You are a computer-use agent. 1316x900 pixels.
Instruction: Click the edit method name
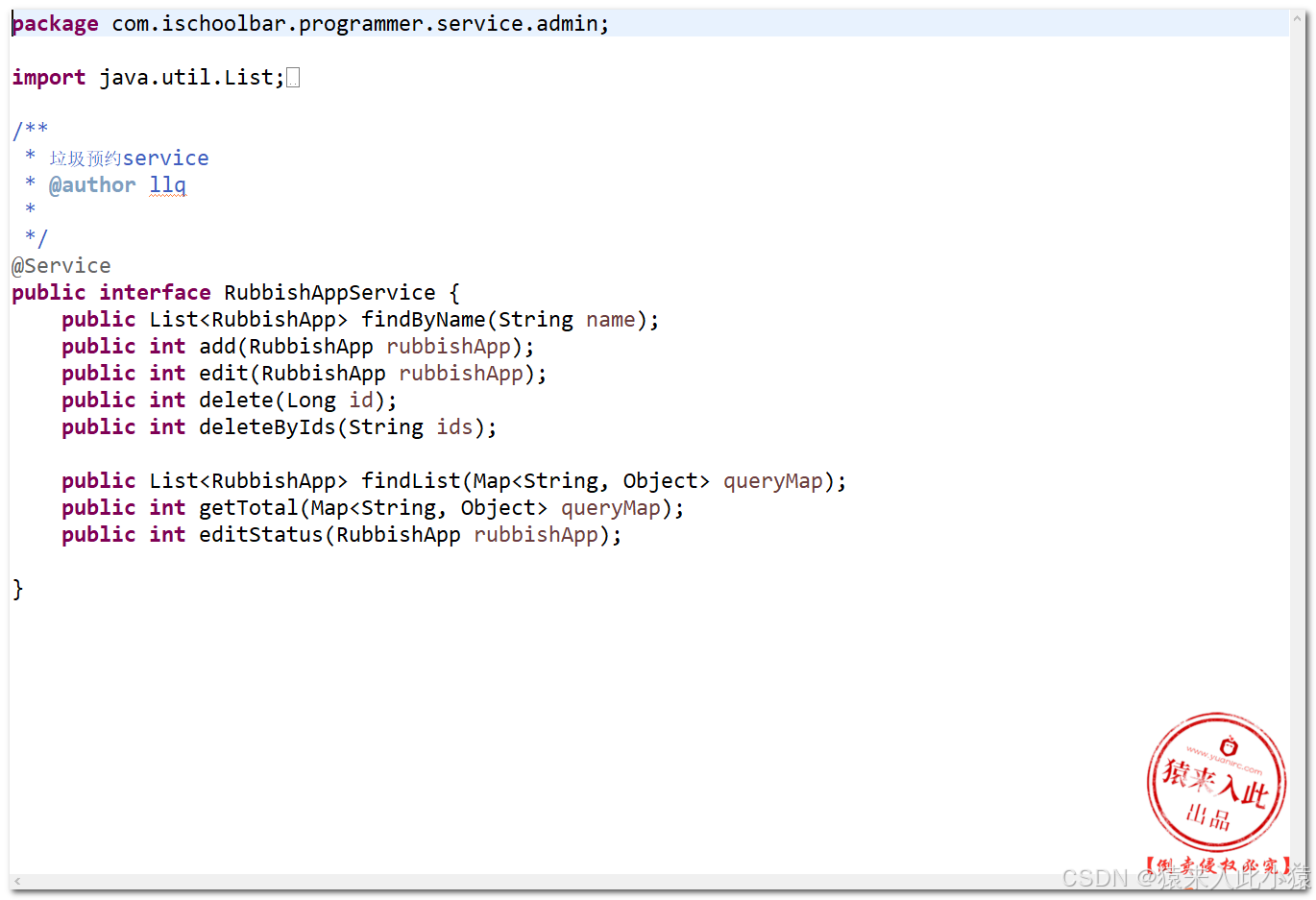tap(224, 374)
